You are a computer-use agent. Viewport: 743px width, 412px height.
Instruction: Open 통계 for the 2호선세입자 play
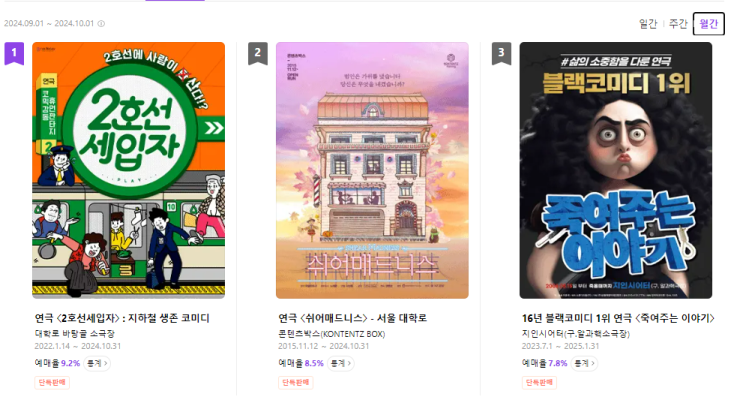[97, 363]
